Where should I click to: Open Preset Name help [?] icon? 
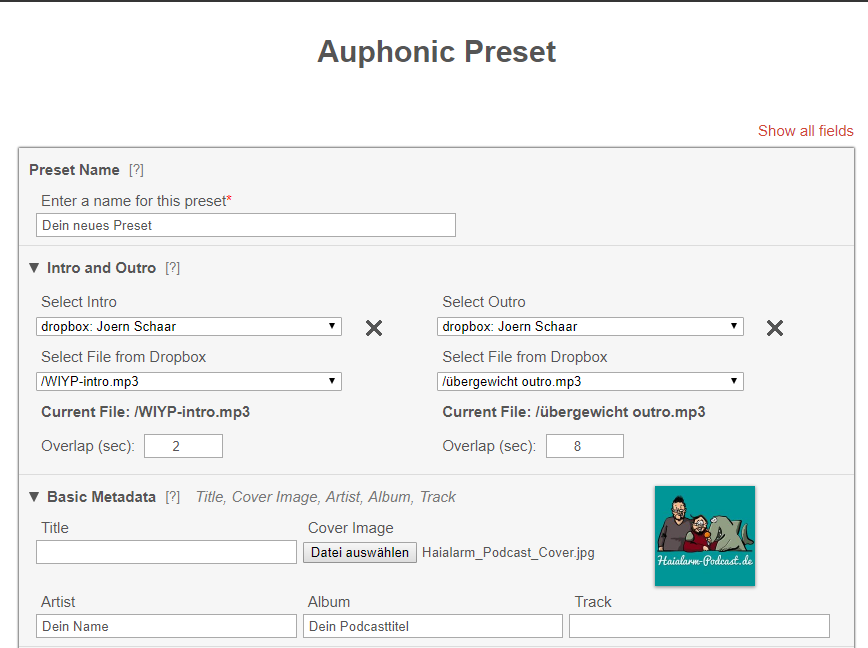136,170
